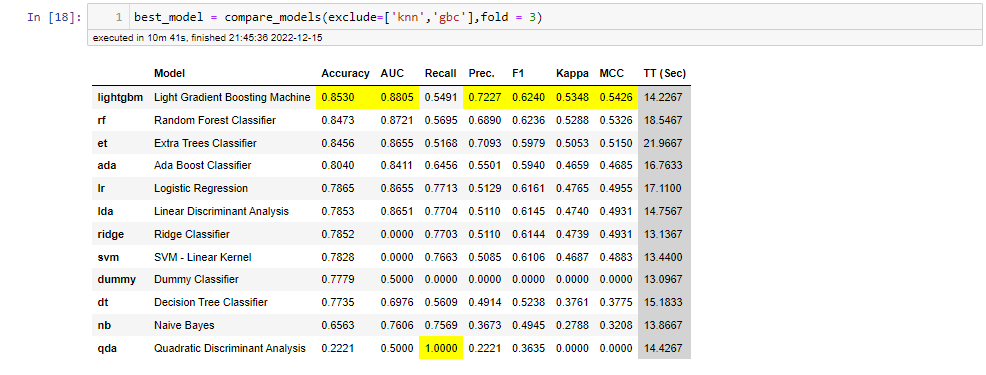Click the qda row index
986x375 pixels.
(106, 348)
